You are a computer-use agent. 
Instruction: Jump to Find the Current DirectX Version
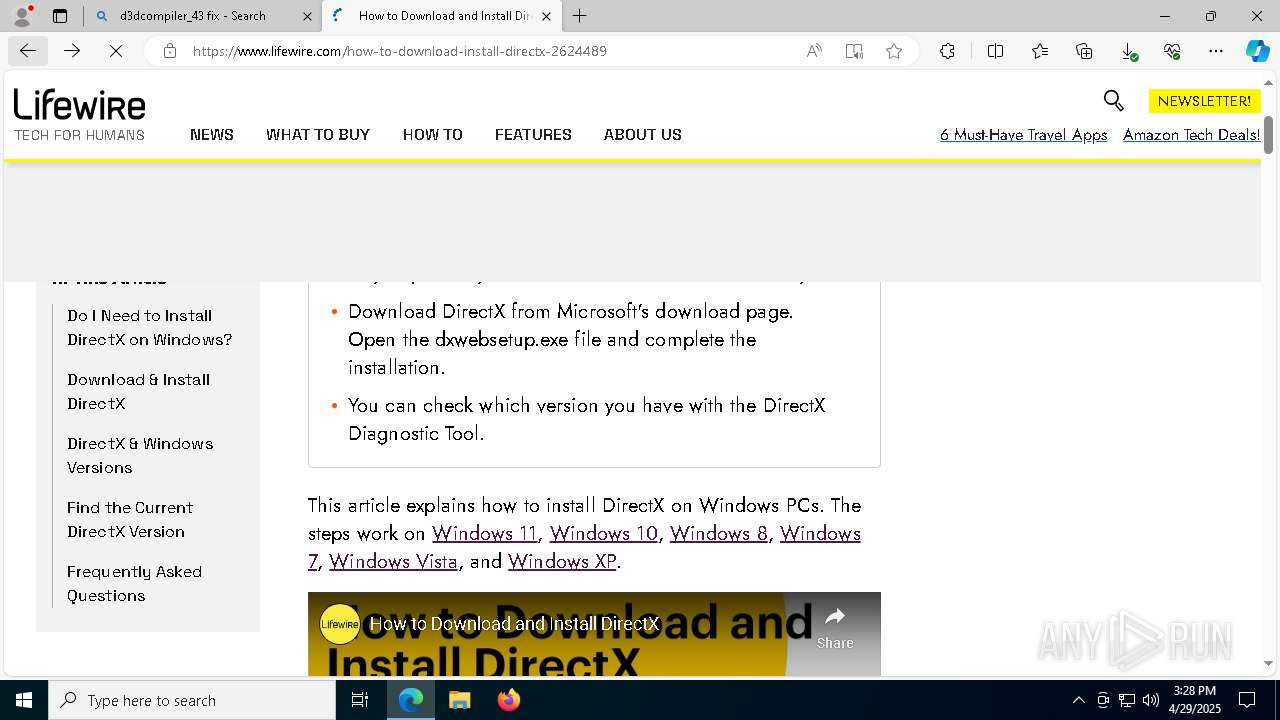pos(130,519)
